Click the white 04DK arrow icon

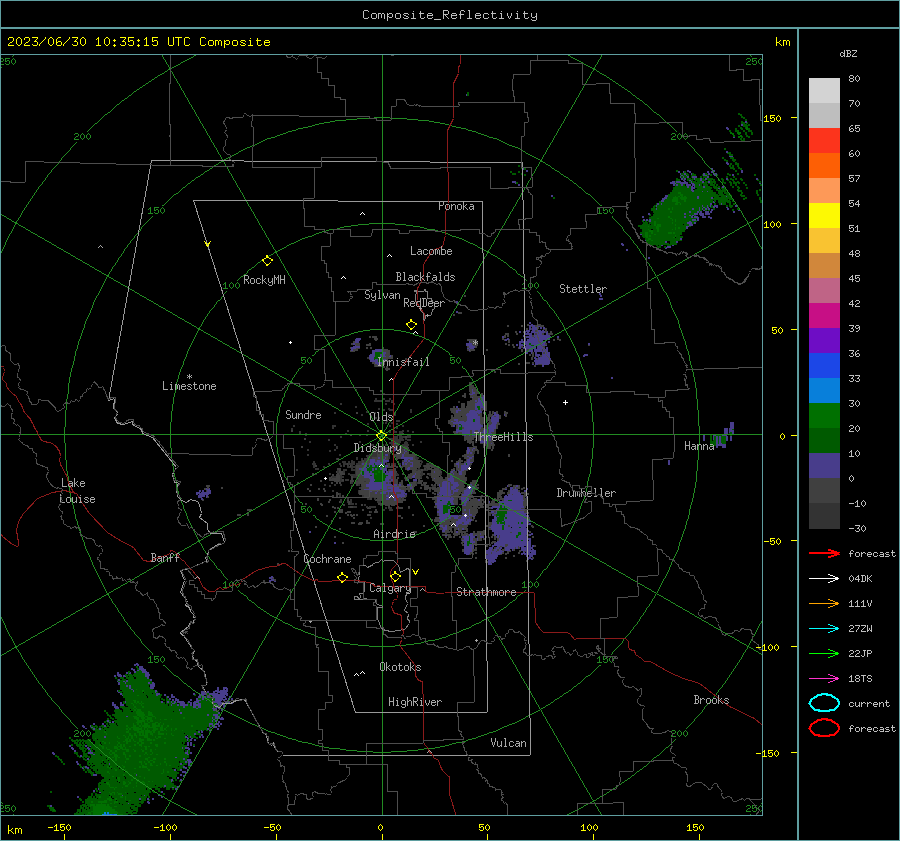click(x=824, y=578)
